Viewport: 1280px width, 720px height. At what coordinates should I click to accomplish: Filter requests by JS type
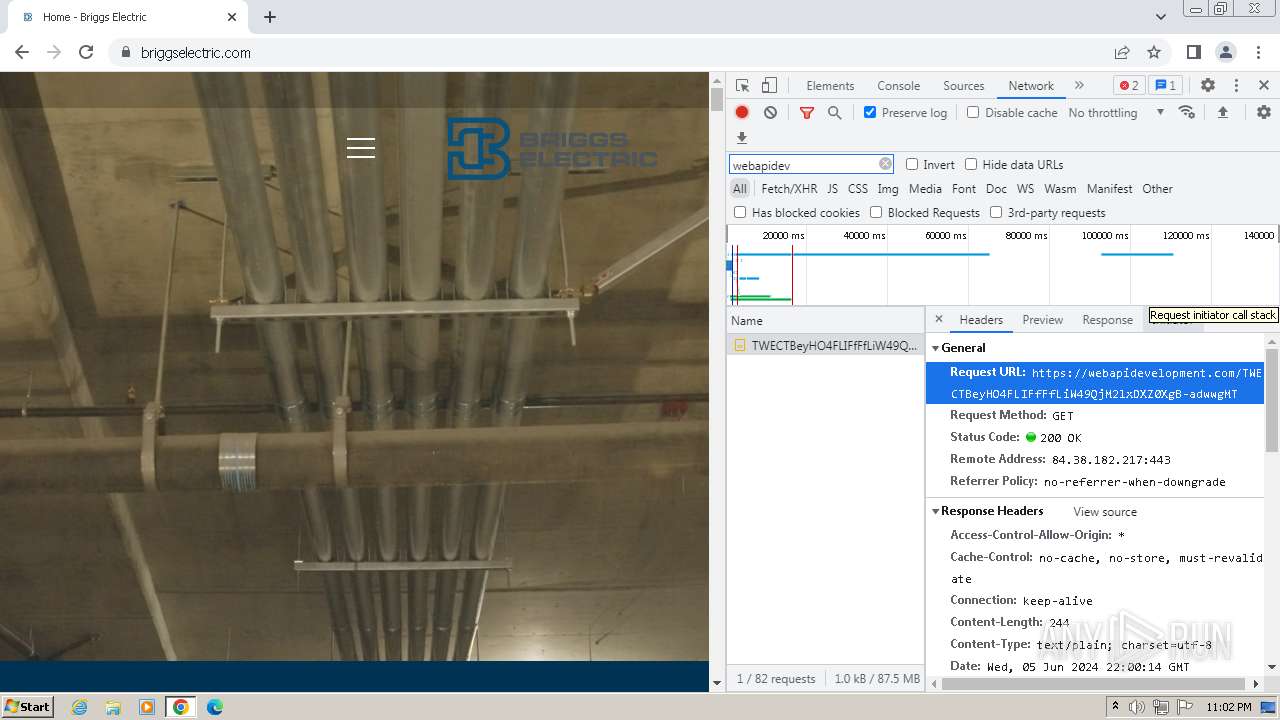833,189
